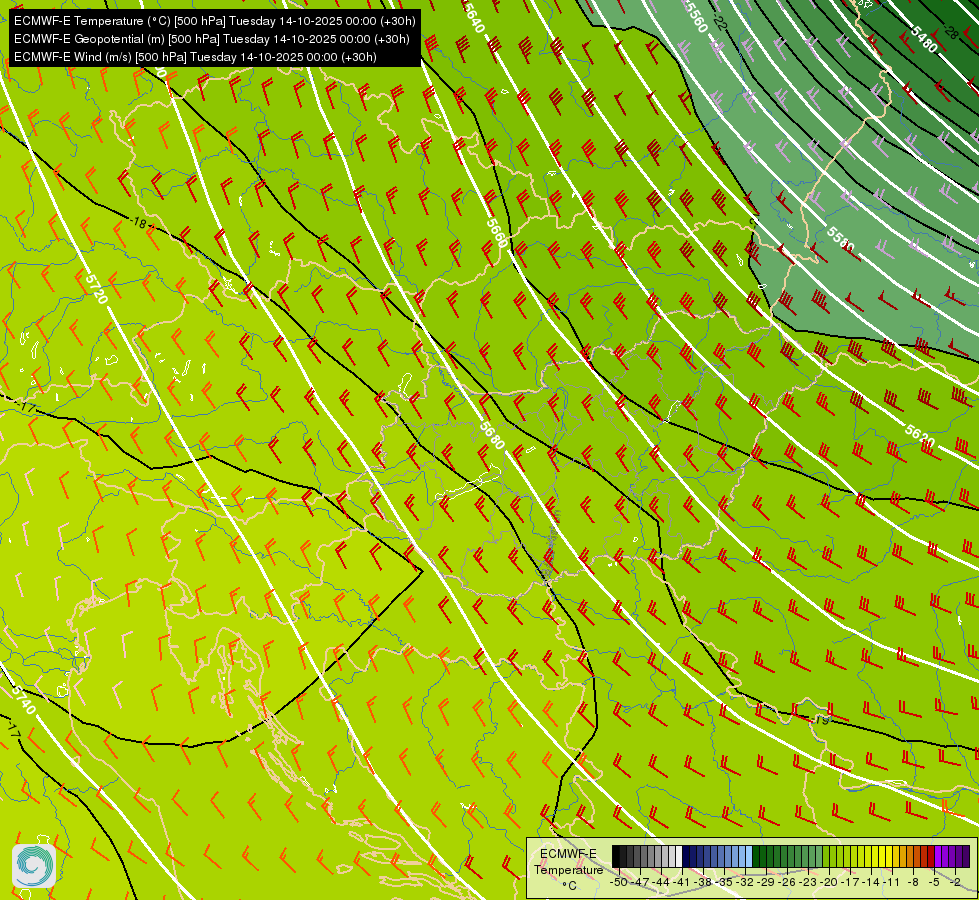Viewport: 979px width, 900px height.
Task: Select the 5640 geopotential contour label
Action: 473,19
